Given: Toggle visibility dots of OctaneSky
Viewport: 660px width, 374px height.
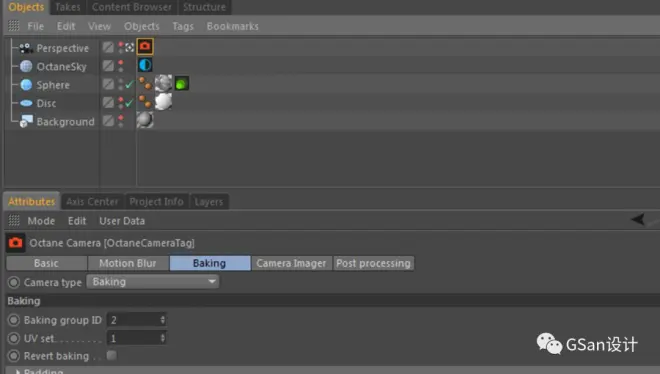Looking at the screenshot, I should coord(121,66).
